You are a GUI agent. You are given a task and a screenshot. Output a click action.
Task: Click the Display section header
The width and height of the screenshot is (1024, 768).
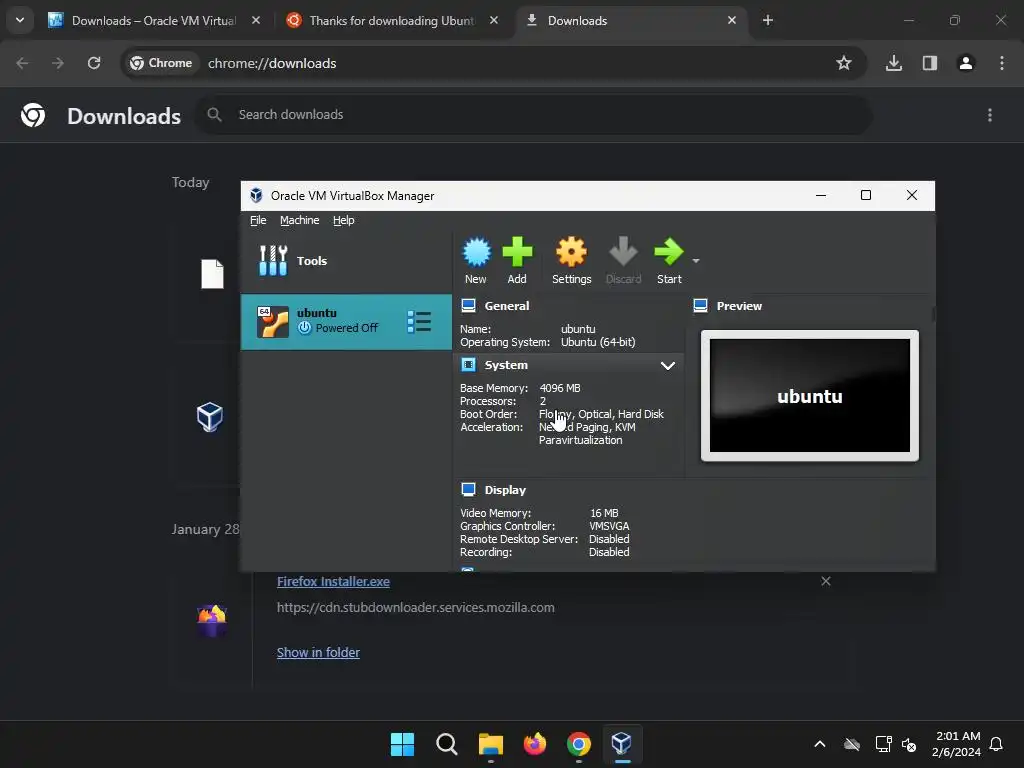(x=505, y=490)
